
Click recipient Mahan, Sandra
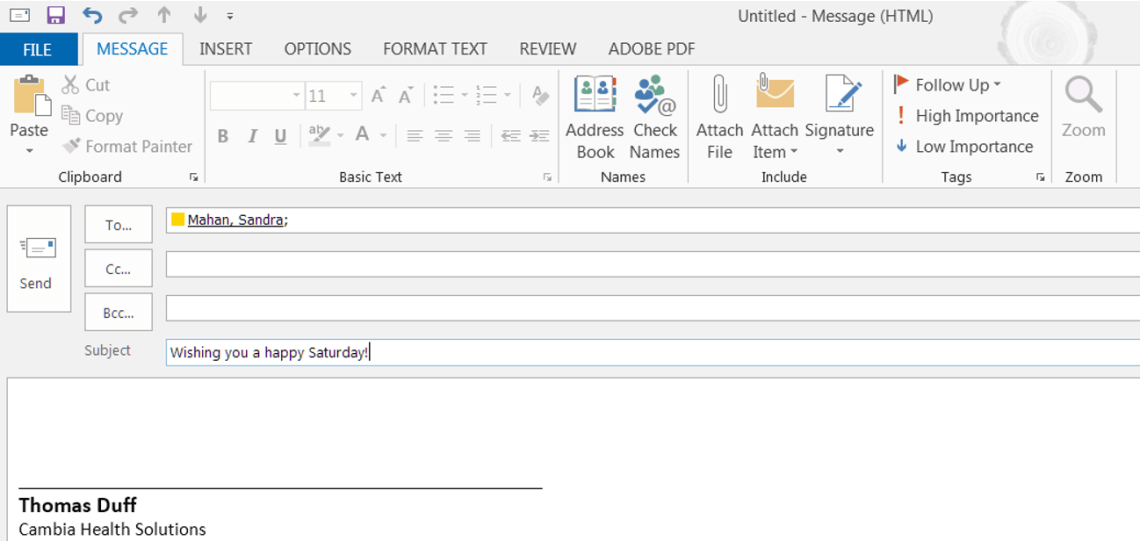coord(235,220)
